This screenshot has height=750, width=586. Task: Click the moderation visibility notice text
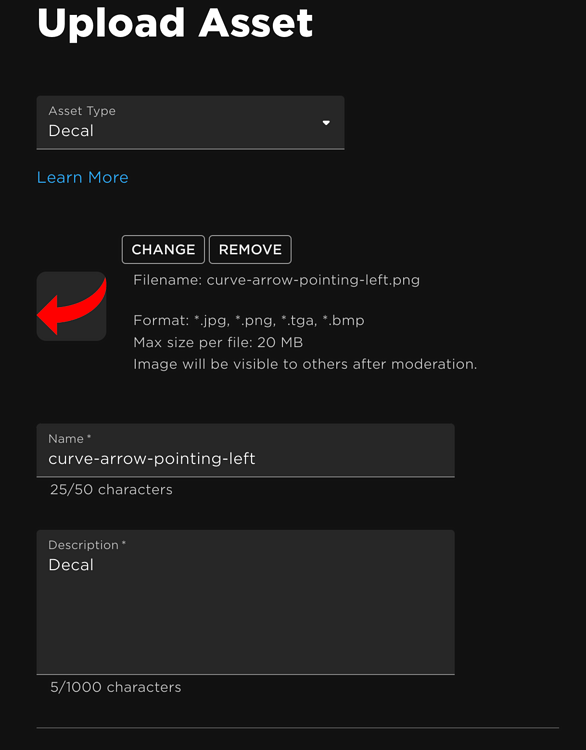tap(305, 364)
